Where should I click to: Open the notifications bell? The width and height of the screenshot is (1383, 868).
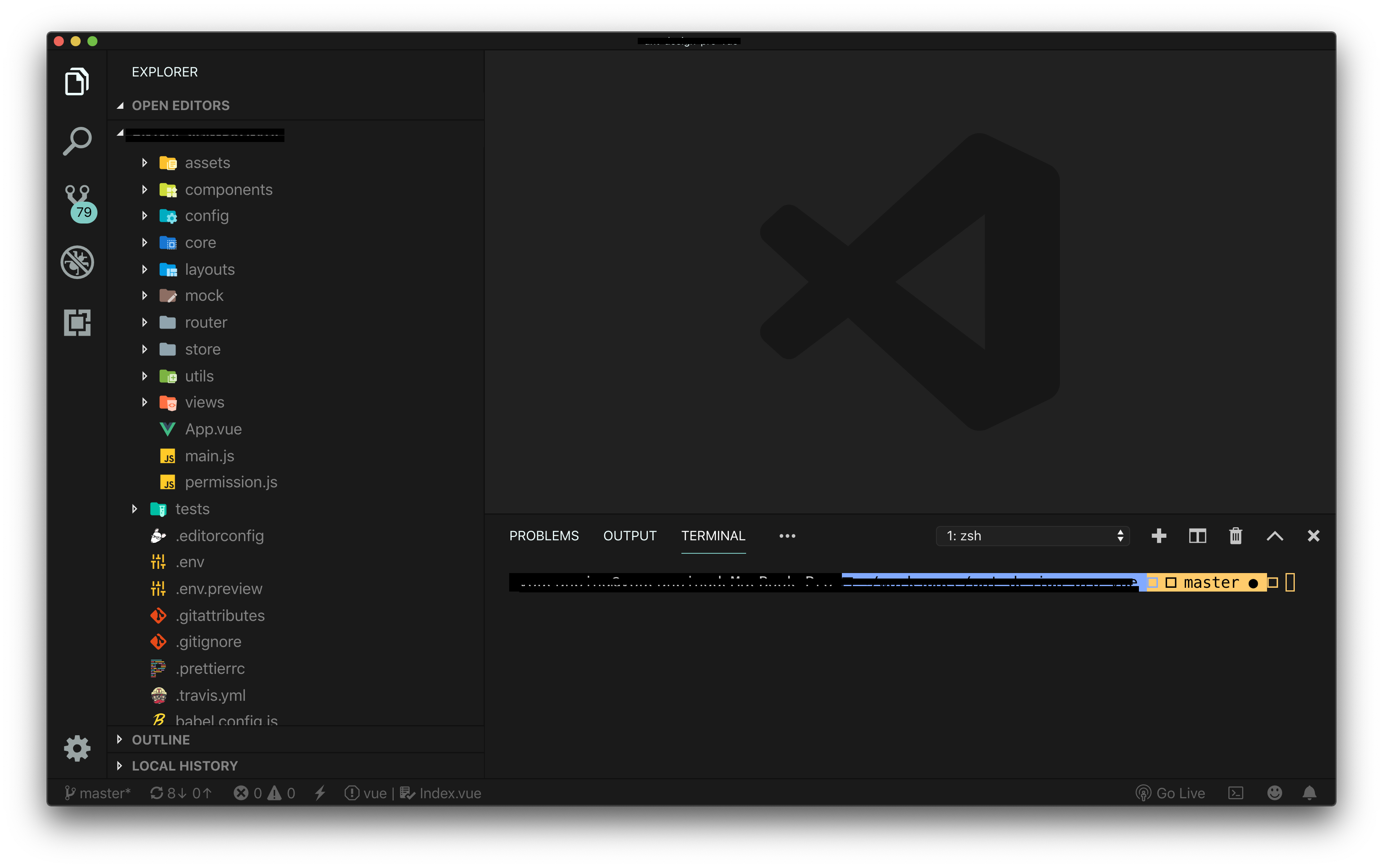point(1309,793)
